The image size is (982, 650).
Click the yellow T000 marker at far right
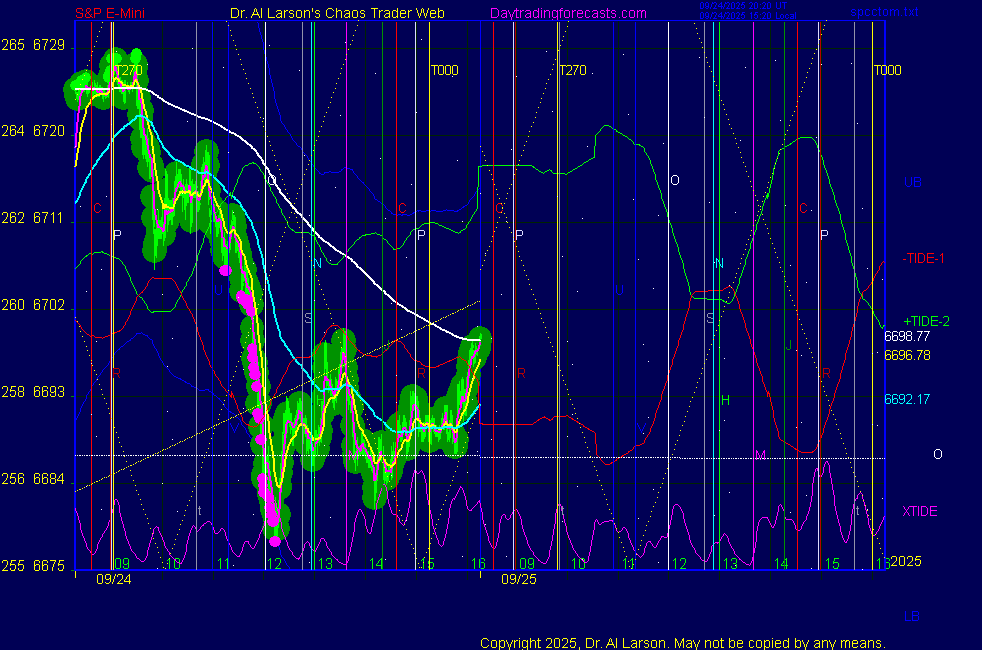886,70
